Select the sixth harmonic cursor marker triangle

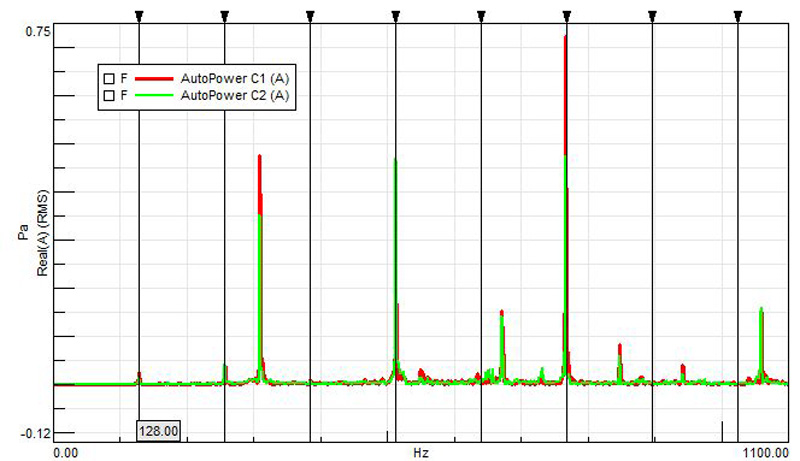(x=567, y=16)
